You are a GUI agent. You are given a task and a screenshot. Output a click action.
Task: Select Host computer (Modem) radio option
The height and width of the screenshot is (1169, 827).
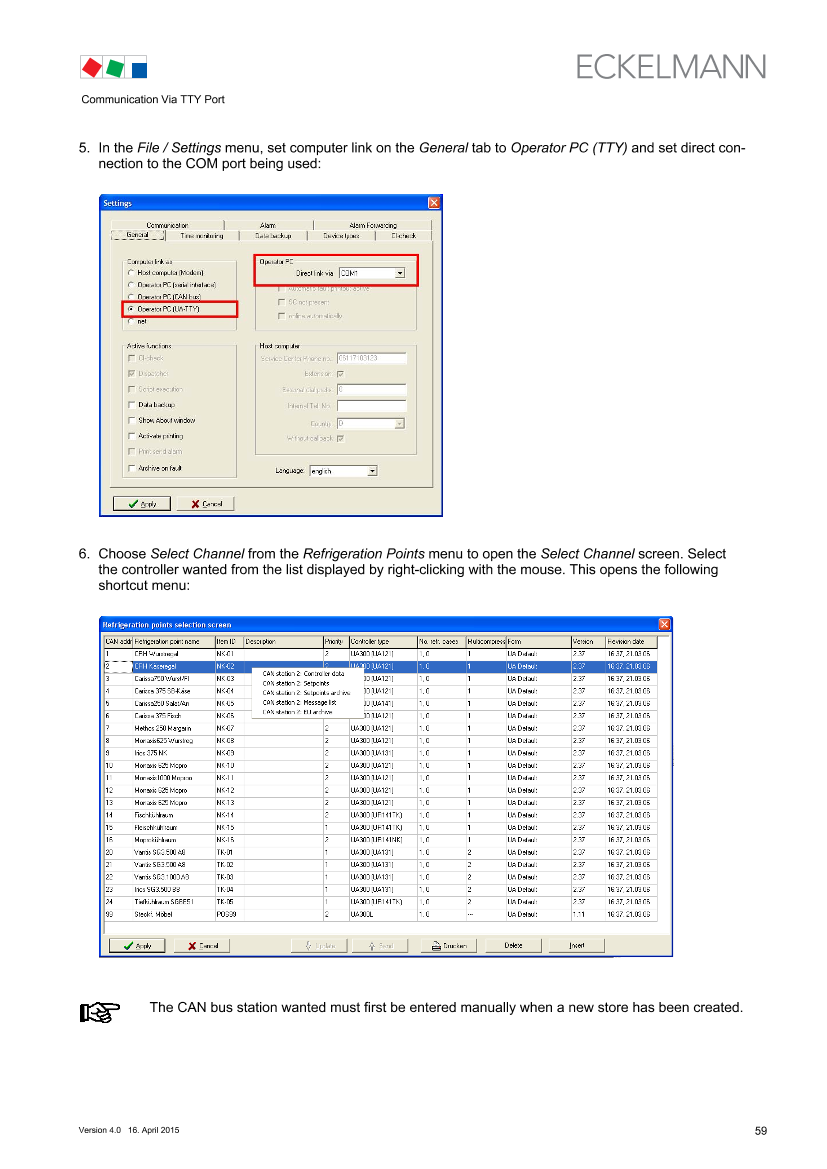[131, 272]
